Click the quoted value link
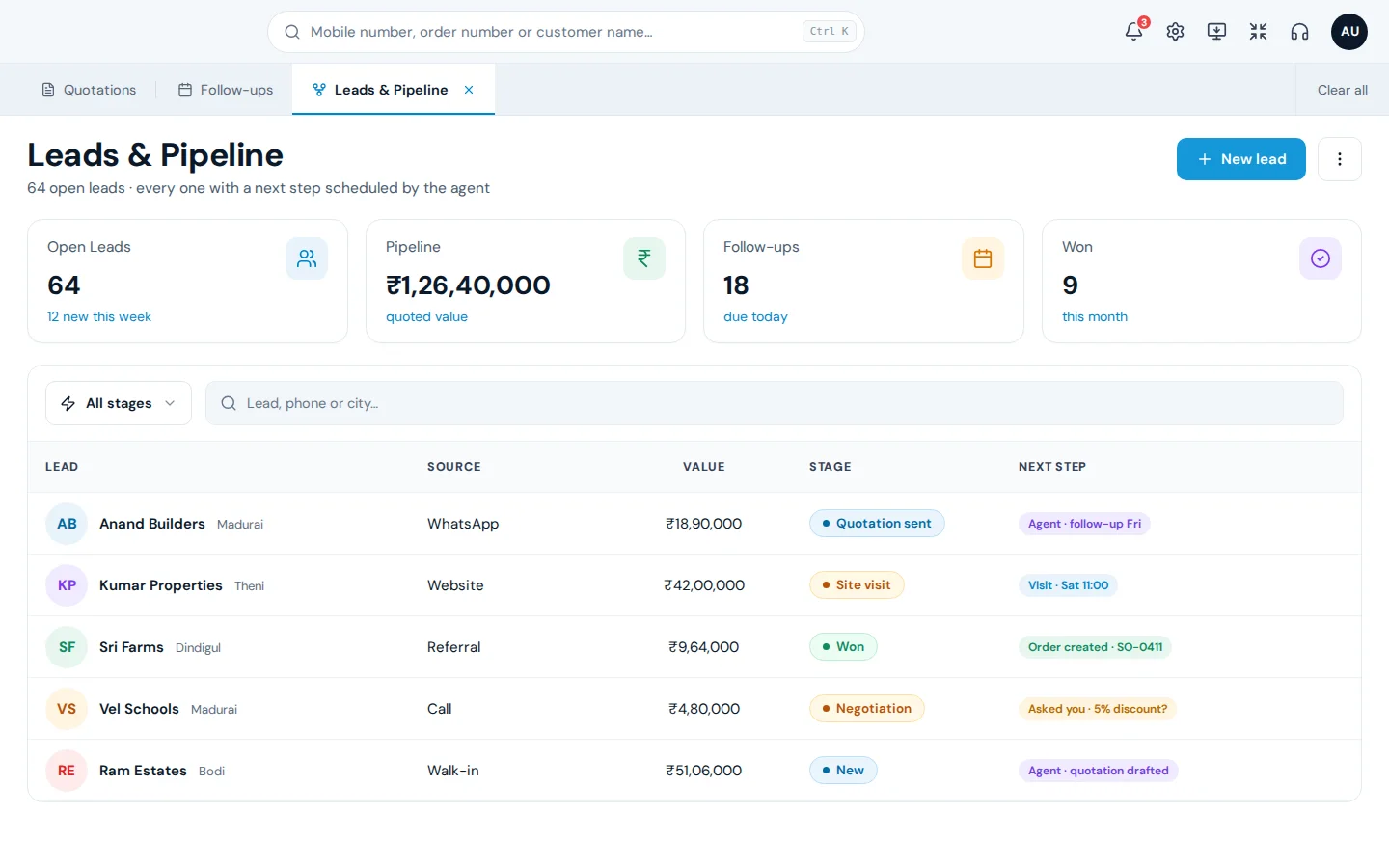The image size is (1389, 868). pyautogui.click(x=426, y=316)
